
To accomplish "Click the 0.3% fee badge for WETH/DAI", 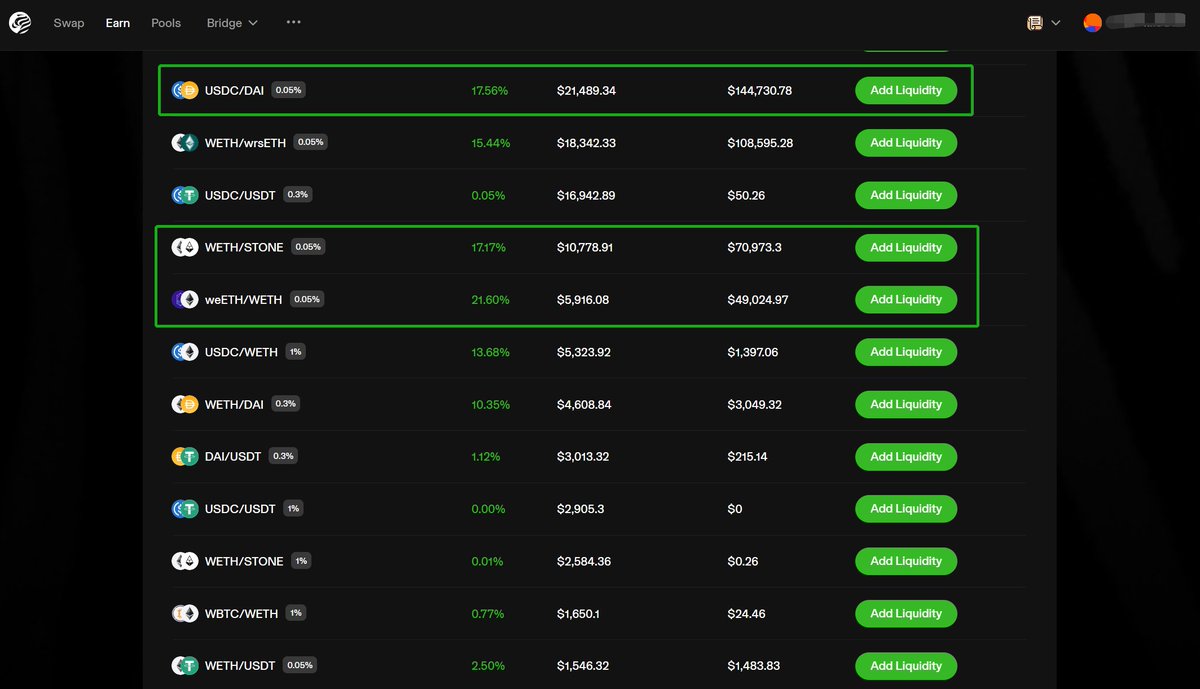I will (x=286, y=404).
